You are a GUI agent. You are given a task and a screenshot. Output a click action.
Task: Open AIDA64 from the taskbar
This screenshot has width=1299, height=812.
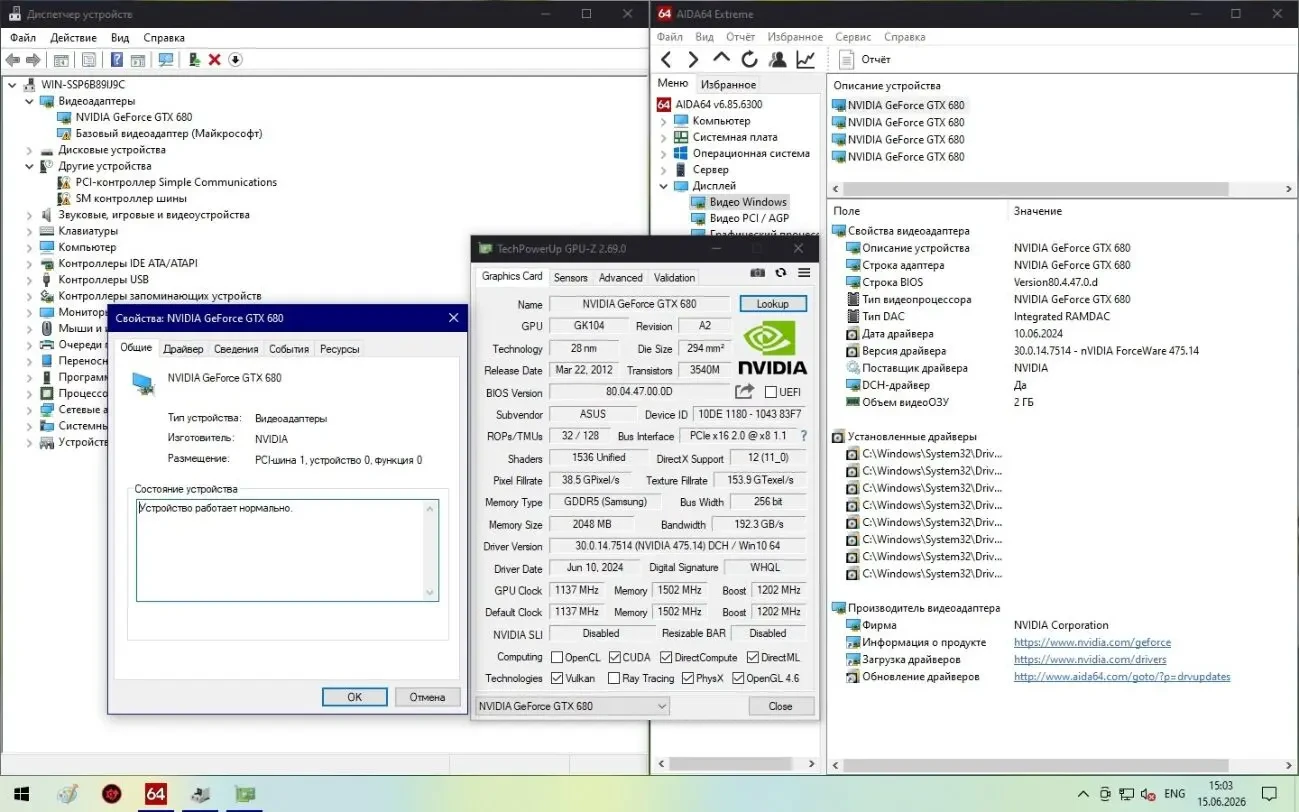point(155,794)
